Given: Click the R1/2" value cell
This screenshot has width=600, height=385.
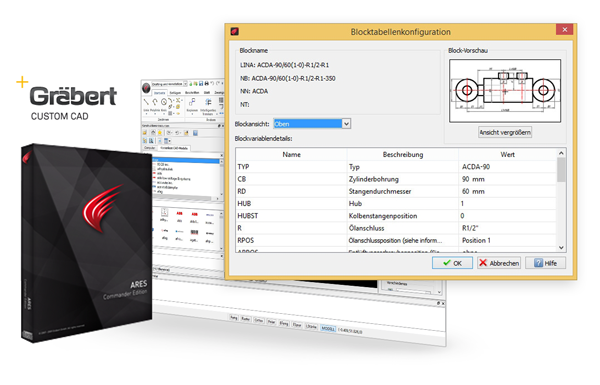Looking at the screenshot, I should point(507,228).
